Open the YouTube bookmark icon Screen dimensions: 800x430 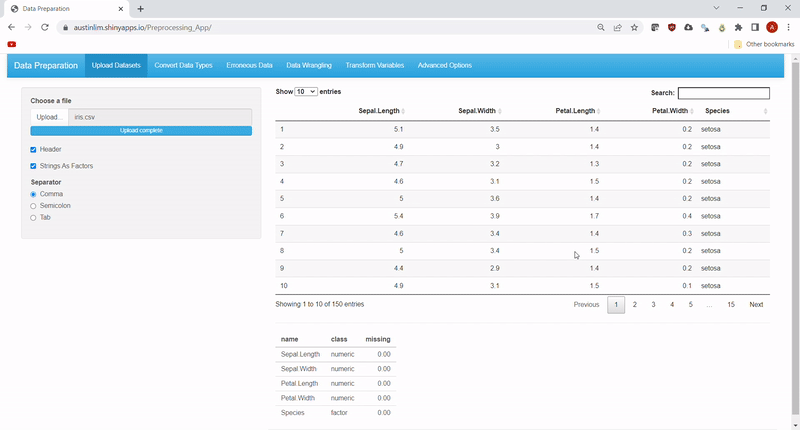[12, 44]
